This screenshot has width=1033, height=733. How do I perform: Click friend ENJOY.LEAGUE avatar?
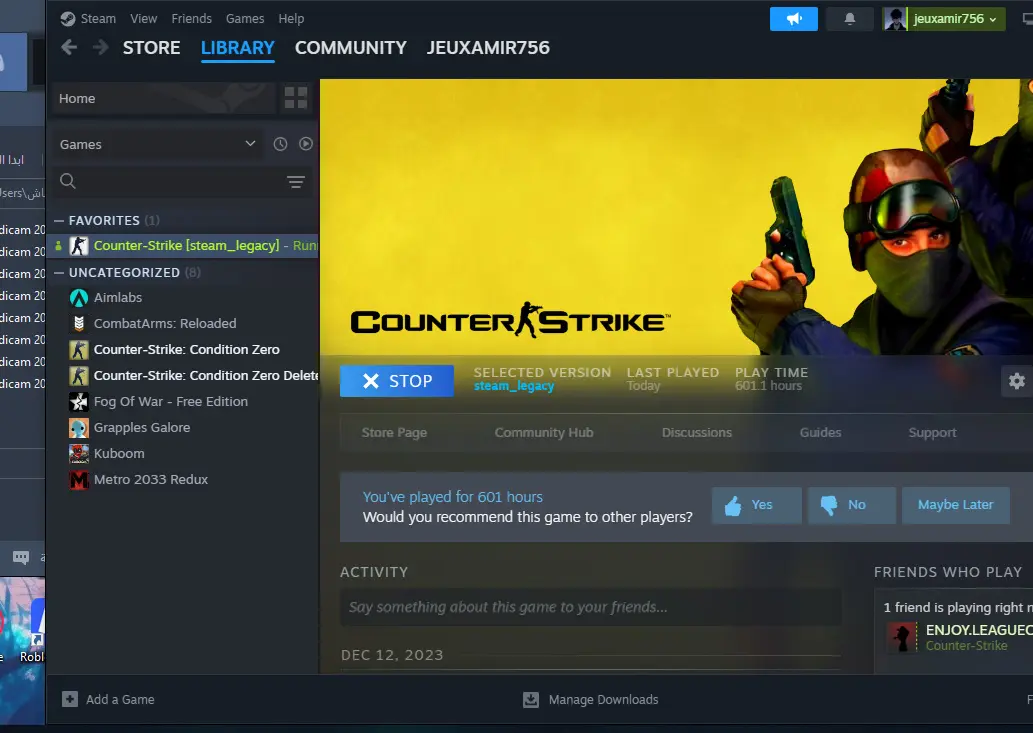click(x=902, y=637)
